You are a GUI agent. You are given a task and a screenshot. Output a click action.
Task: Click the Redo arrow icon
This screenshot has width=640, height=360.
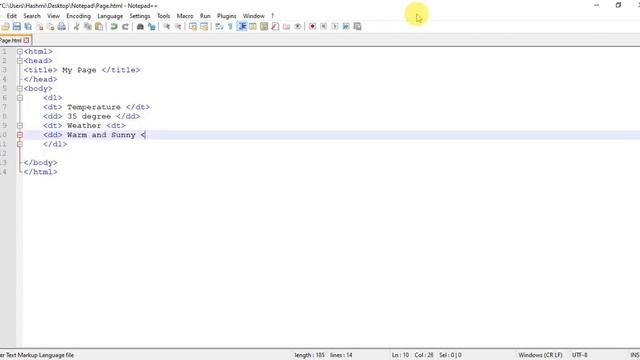pos(125,27)
